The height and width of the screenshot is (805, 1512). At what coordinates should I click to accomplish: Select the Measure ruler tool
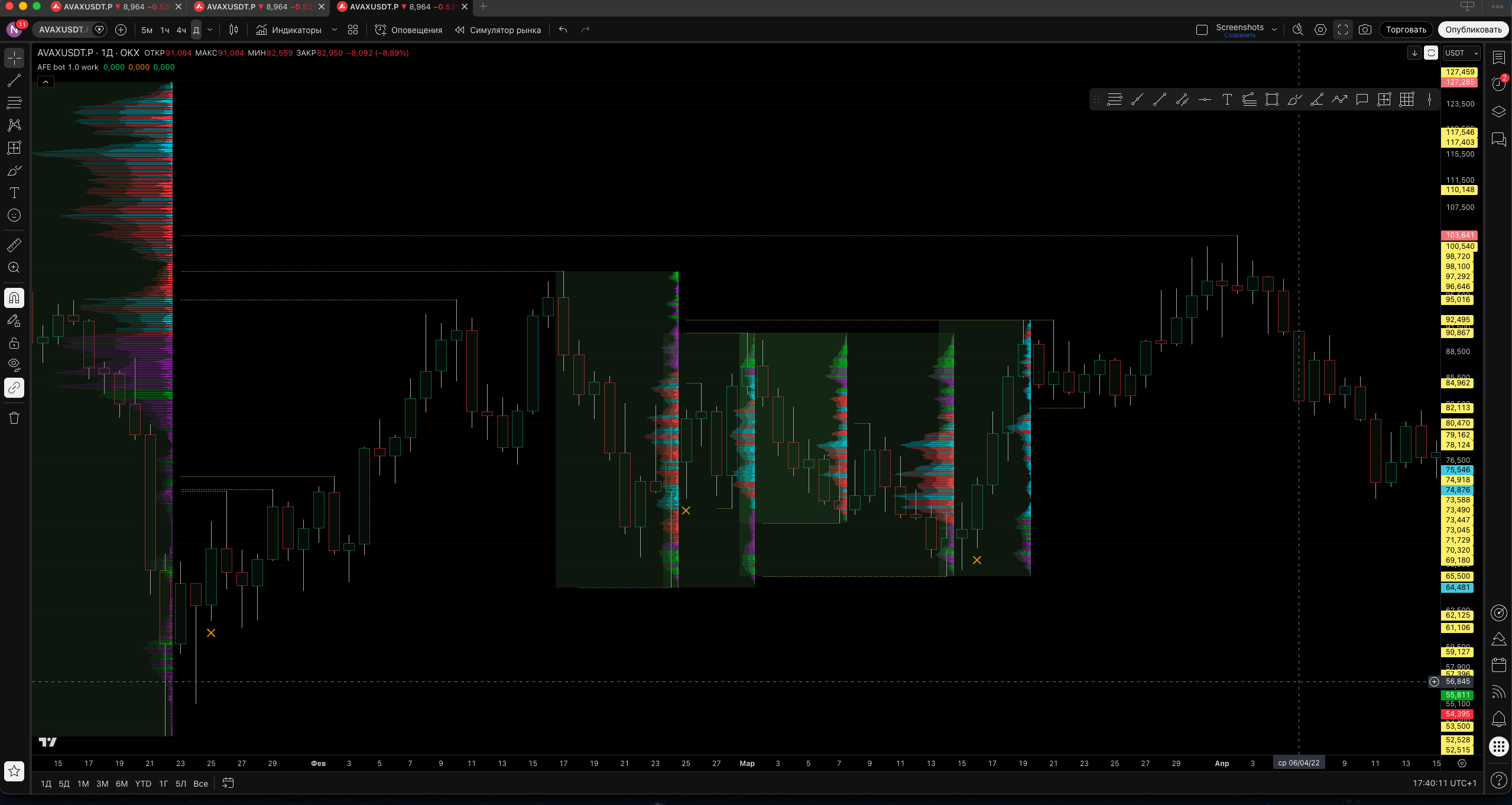[x=14, y=245]
